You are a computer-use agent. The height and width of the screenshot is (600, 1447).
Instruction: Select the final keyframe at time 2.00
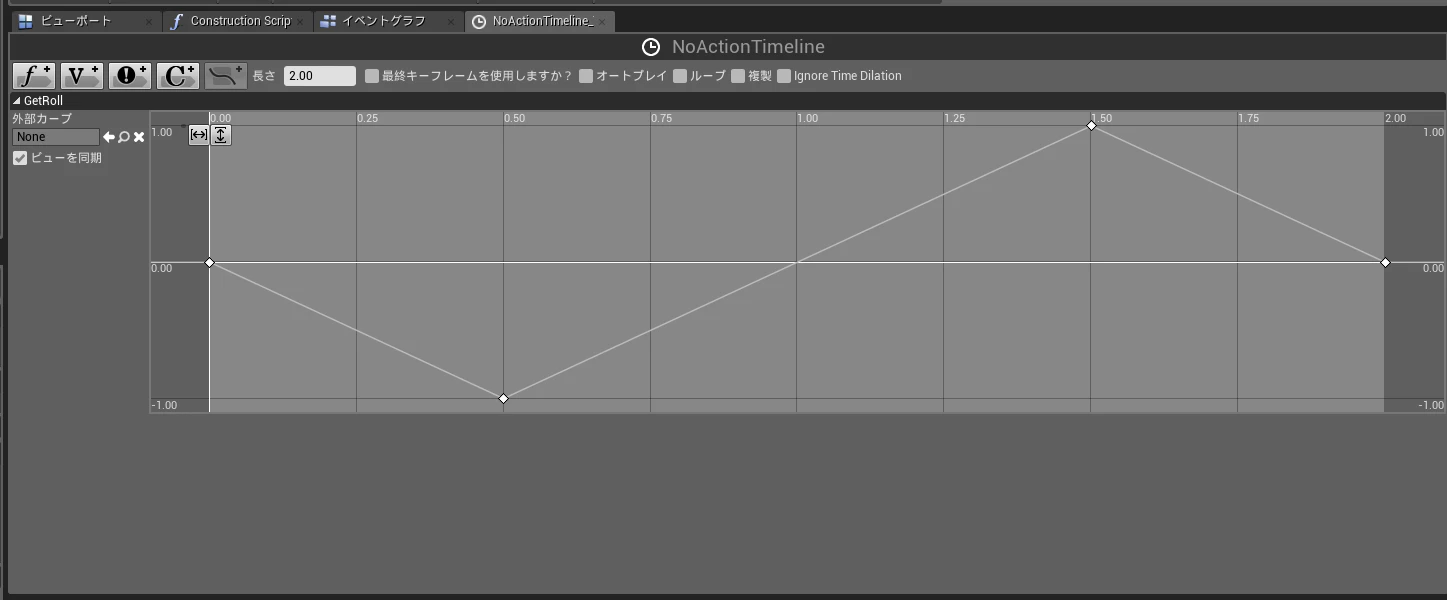coord(1385,263)
